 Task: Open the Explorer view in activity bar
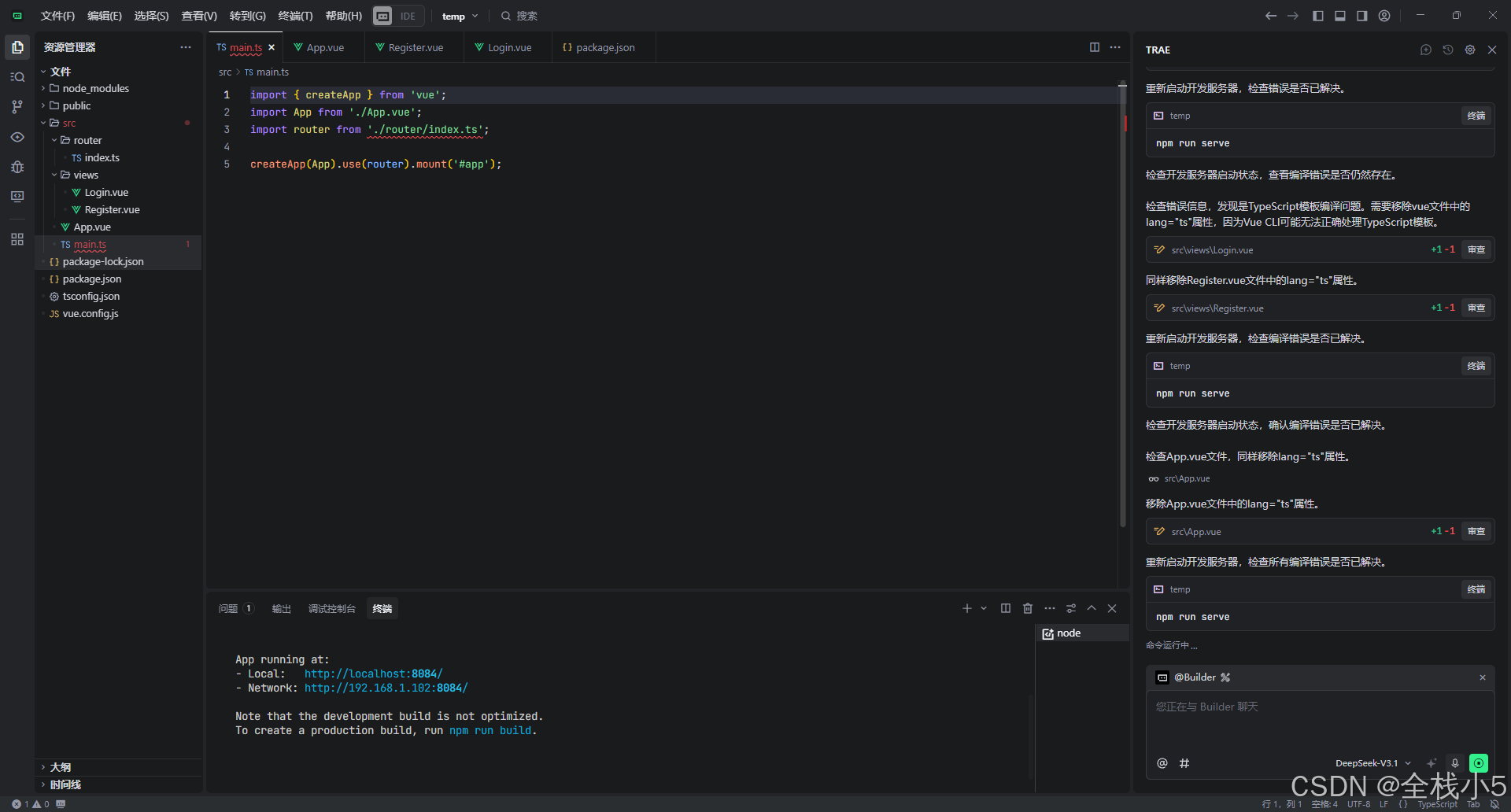click(17, 47)
